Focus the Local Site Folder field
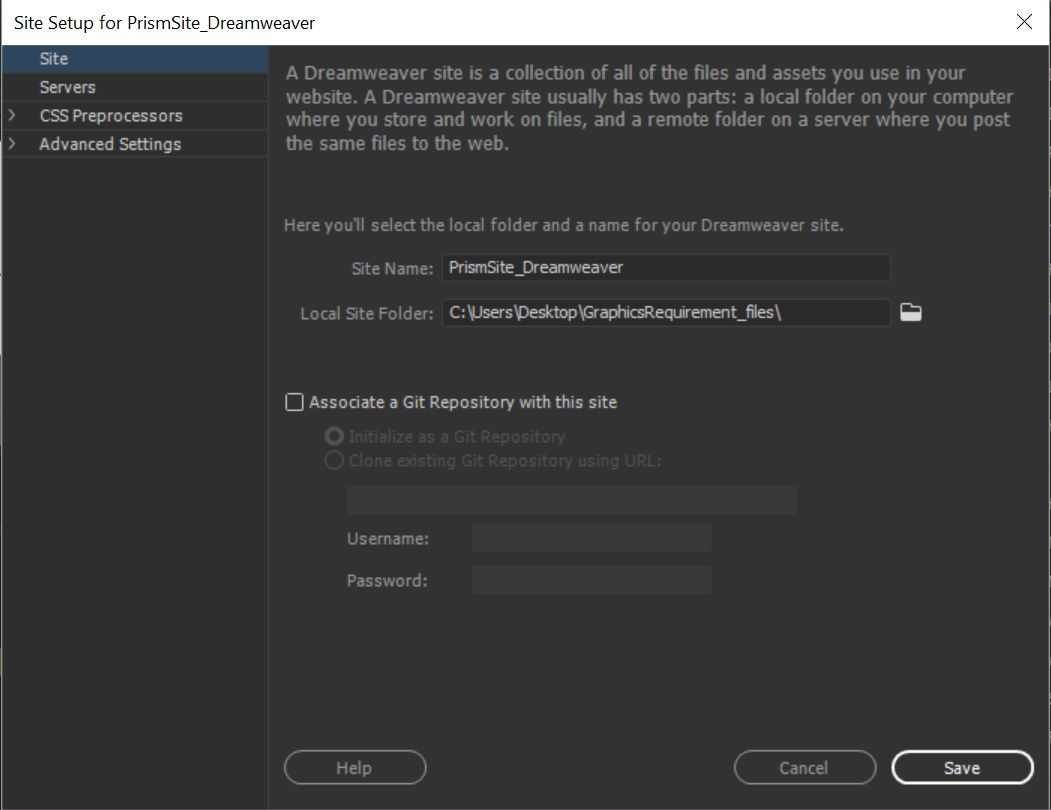Screen dimensions: 1051x810 (665, 313)
